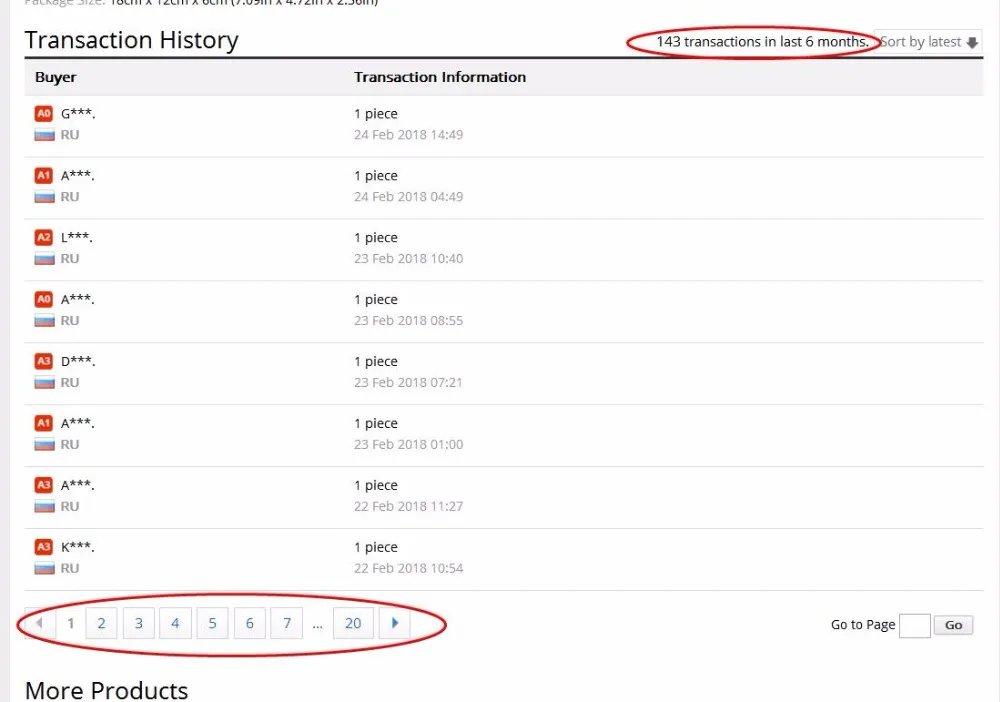The height and width of the screenshot is (702, 1000).
Task: Click the Russian flag on the 24 Feb 04:49 row
Action: 44,196
